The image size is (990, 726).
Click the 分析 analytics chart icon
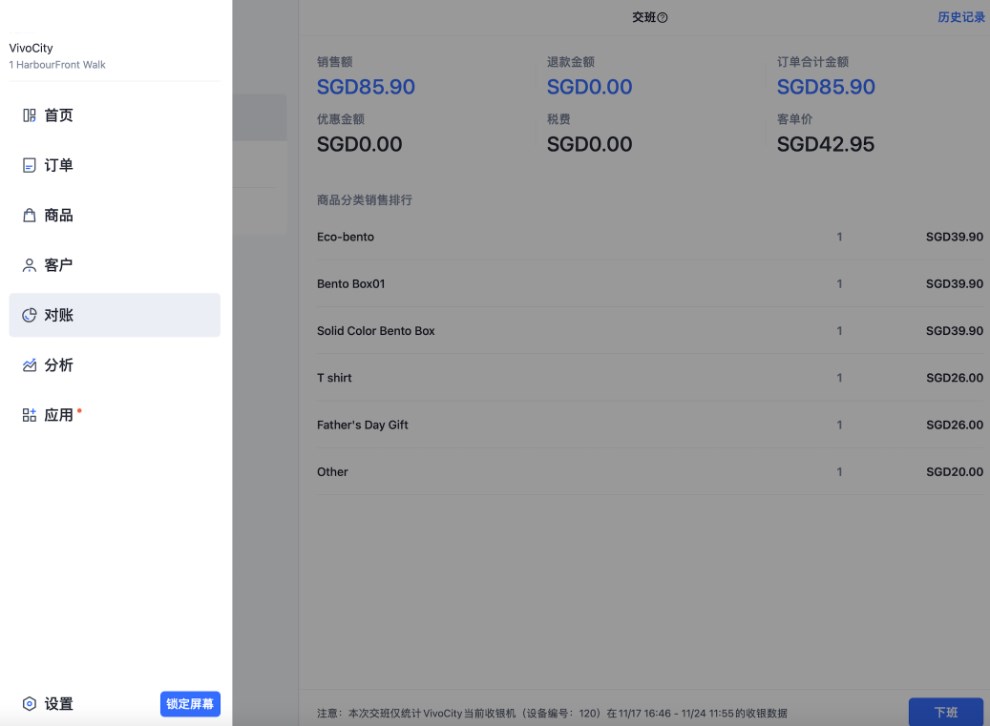point(29,366)
